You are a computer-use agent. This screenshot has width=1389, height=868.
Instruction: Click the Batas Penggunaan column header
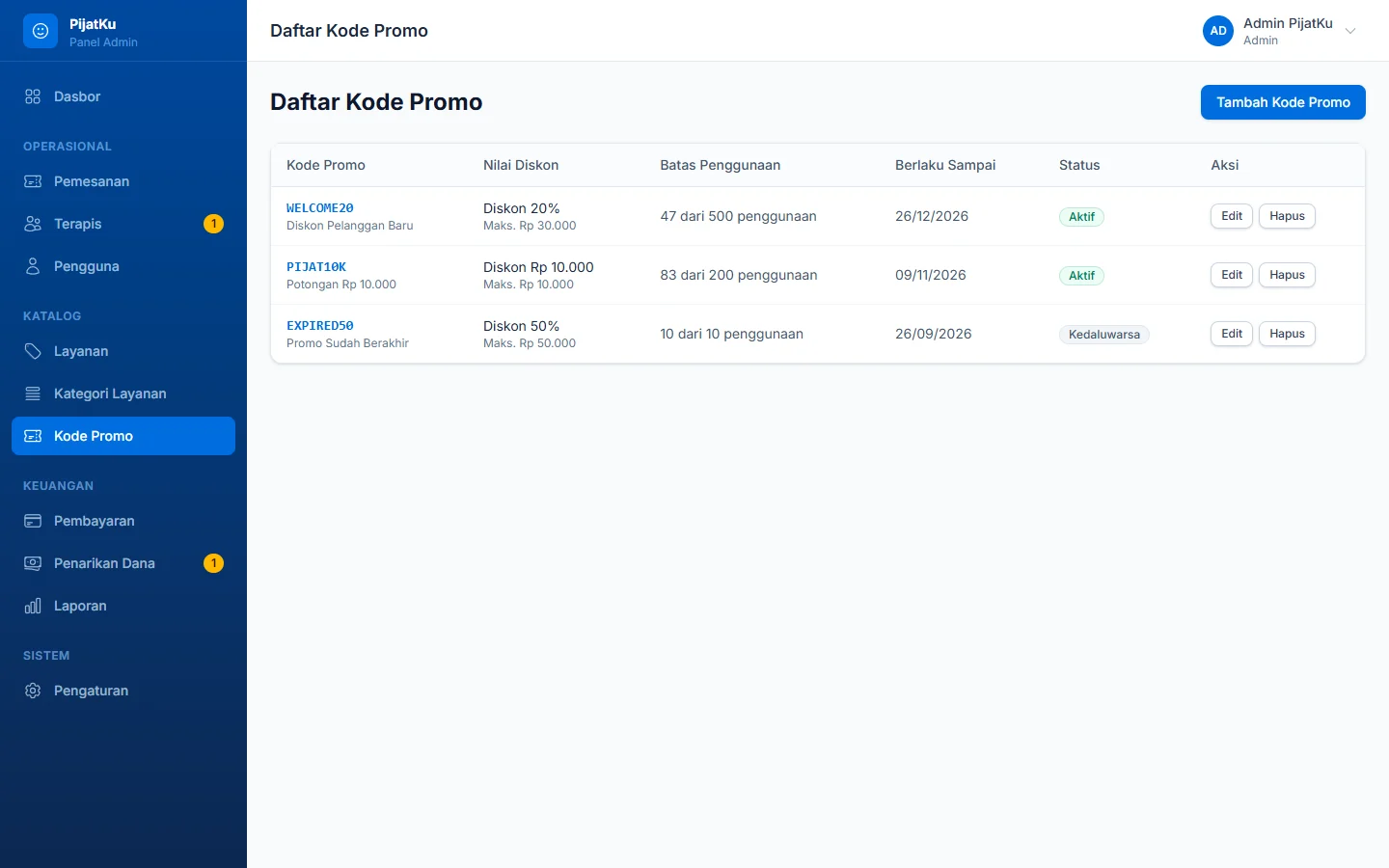pos(720,165)
